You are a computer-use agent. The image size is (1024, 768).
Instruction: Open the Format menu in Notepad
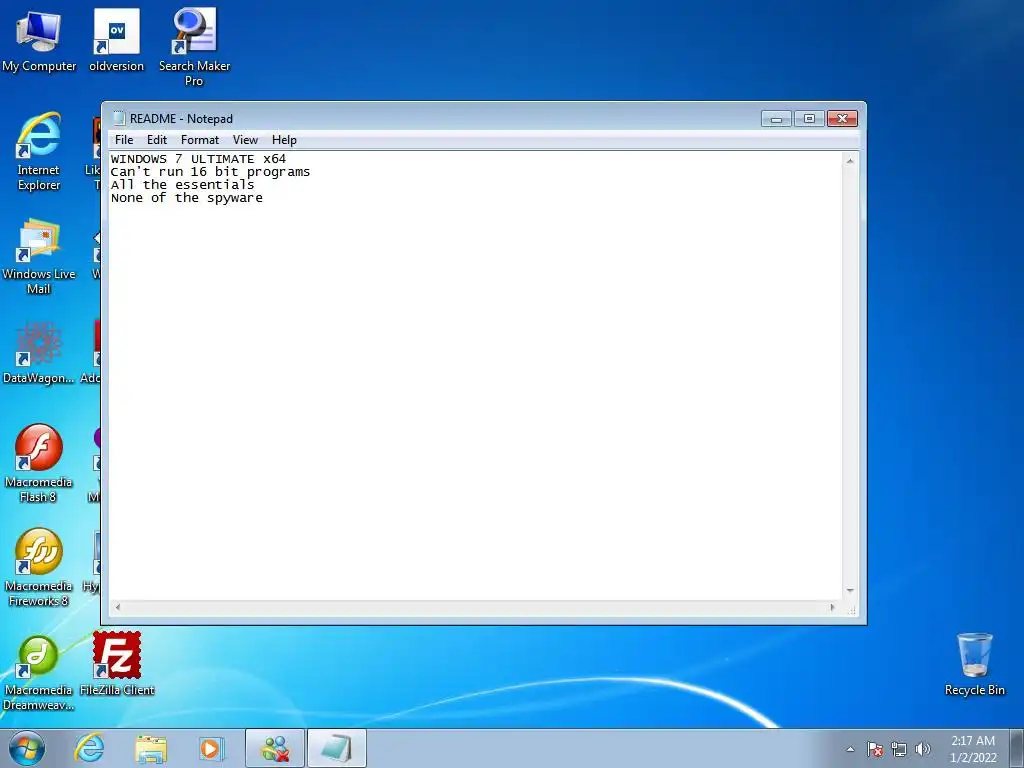pos(200,140)
